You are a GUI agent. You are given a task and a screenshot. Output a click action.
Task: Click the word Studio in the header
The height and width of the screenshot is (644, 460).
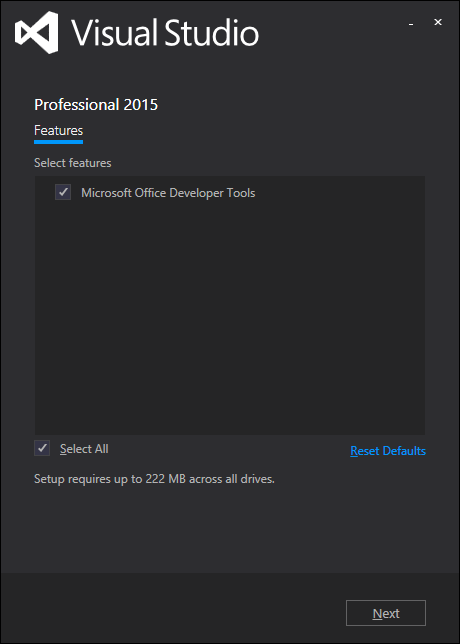click(212, 32)
